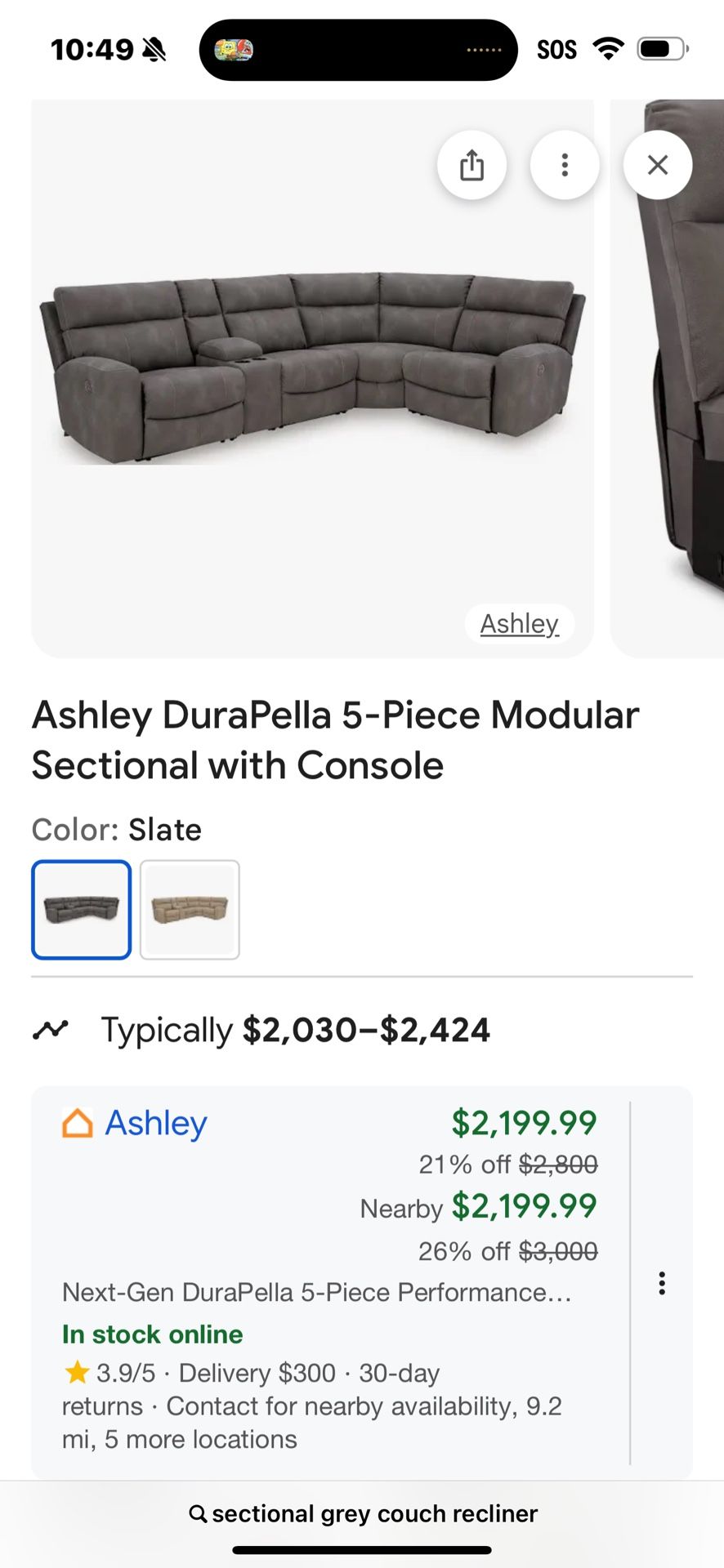Image resolution: width=724 pixels, height=1568 pixels.
Task: Tap the Nearby $2,199.99 price
Action: pyautogui.click(x=524, y=1206)
